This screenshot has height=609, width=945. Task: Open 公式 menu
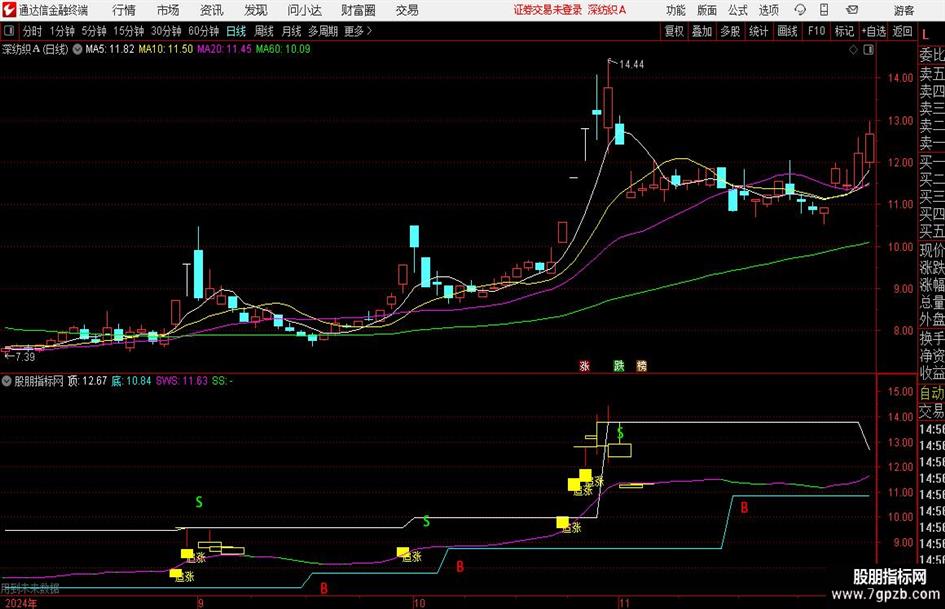[737, 10]
